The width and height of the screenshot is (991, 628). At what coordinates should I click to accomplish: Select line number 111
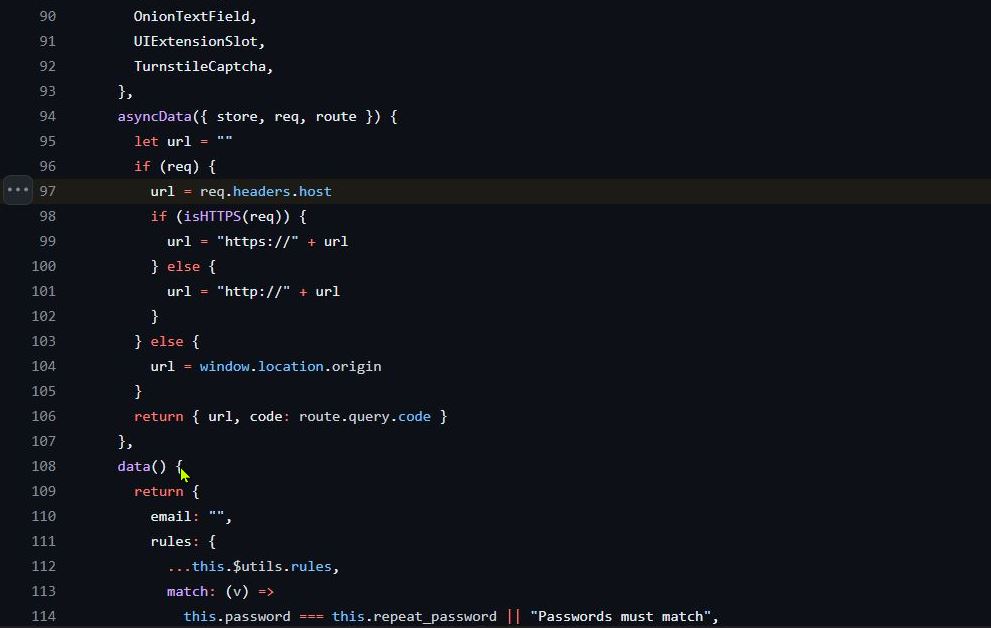(44, 541)
